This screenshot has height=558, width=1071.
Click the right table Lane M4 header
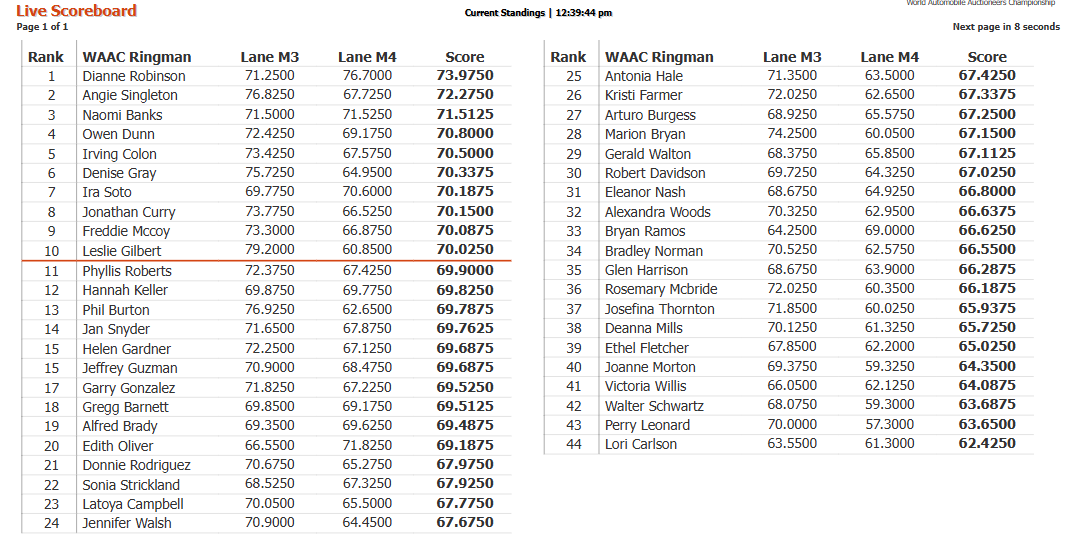tap(889, 57)
